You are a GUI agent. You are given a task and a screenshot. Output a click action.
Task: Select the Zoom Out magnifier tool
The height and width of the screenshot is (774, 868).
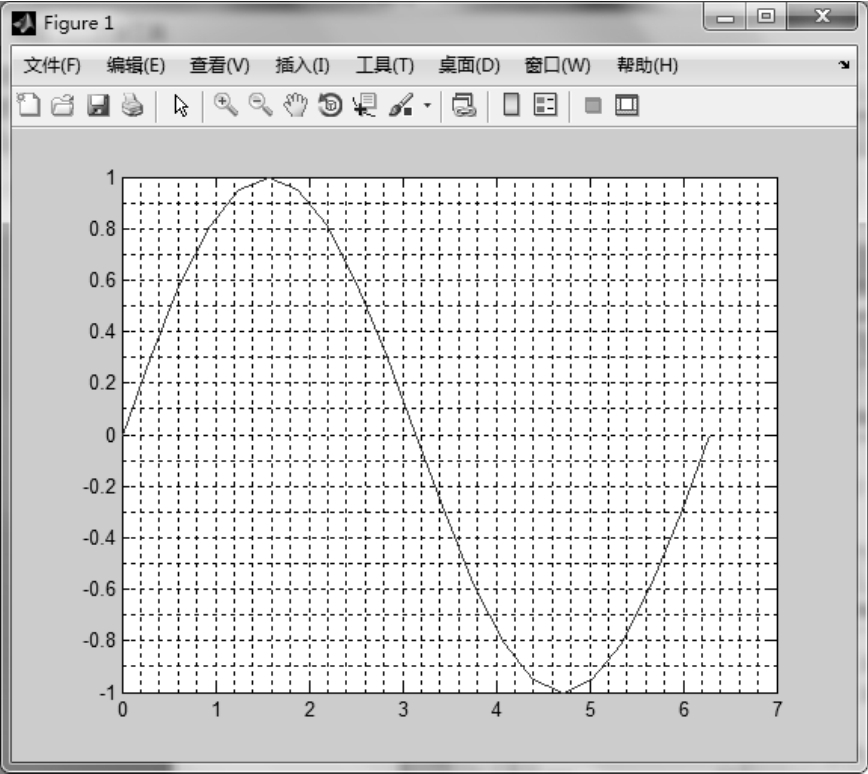coord(260,105)
